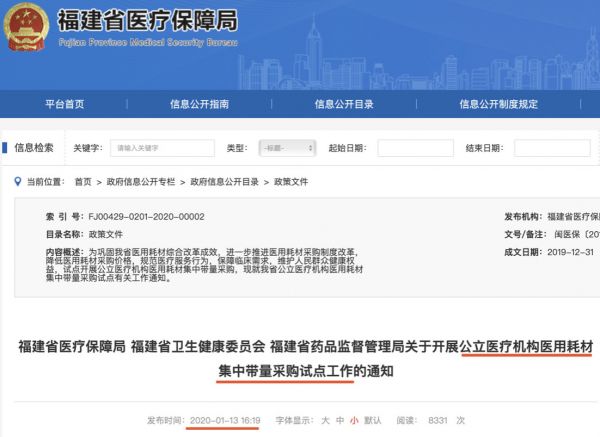Set font size to 小 (small)
The height and width of the screenshot is (437, 600).
(x=353, y=421)
